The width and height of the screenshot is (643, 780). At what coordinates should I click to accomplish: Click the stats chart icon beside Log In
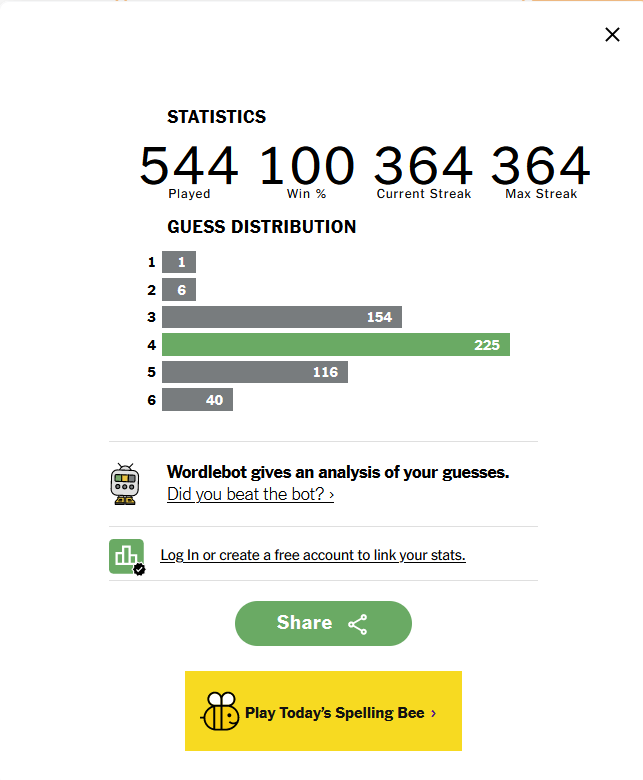click(126, 556)
